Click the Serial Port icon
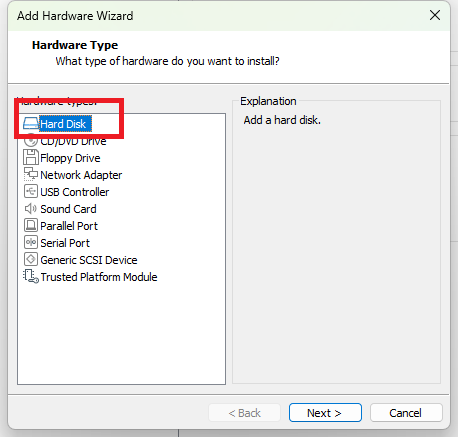The height and width of the screenshot is (437, 458). (31, 242)
